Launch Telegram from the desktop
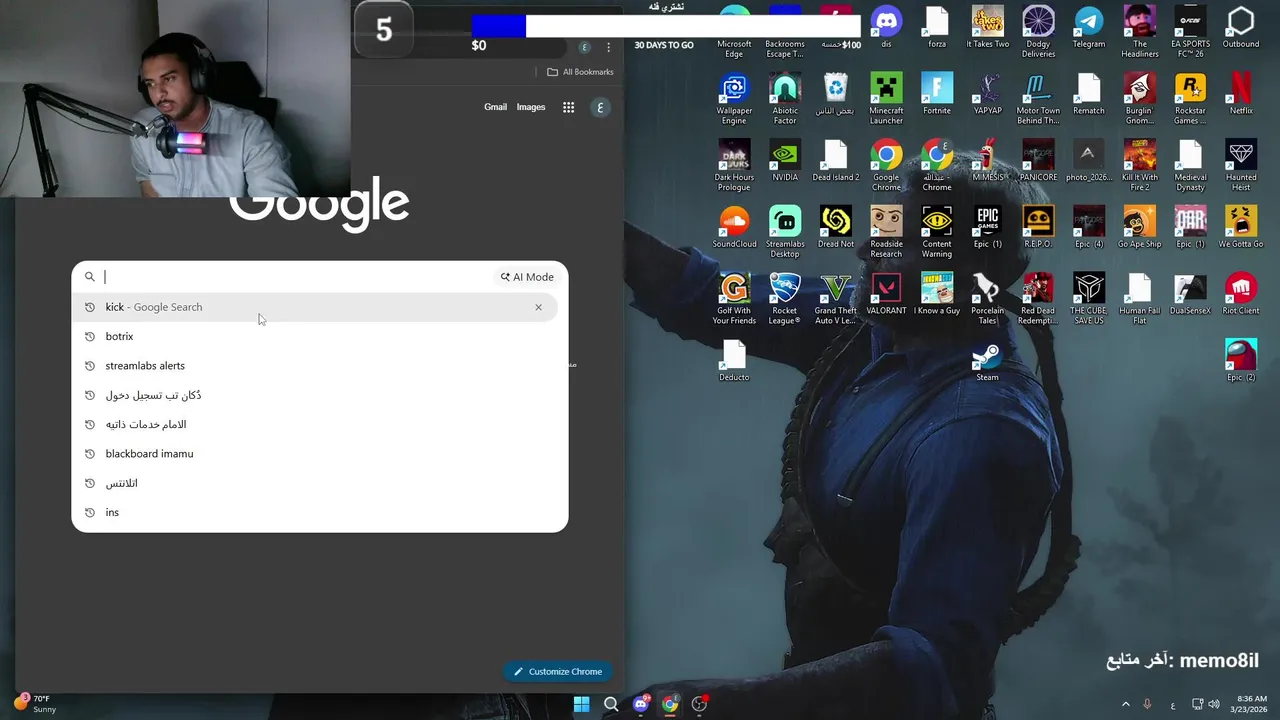The image size is (1280, 720). pyautogui.click(x=1089, y=26)
